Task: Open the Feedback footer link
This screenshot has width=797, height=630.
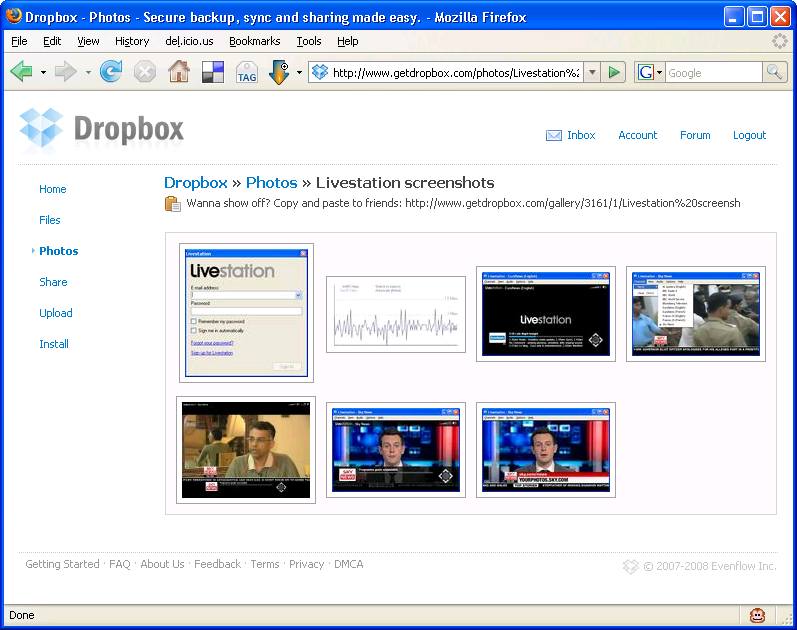Action: [218, 564]
